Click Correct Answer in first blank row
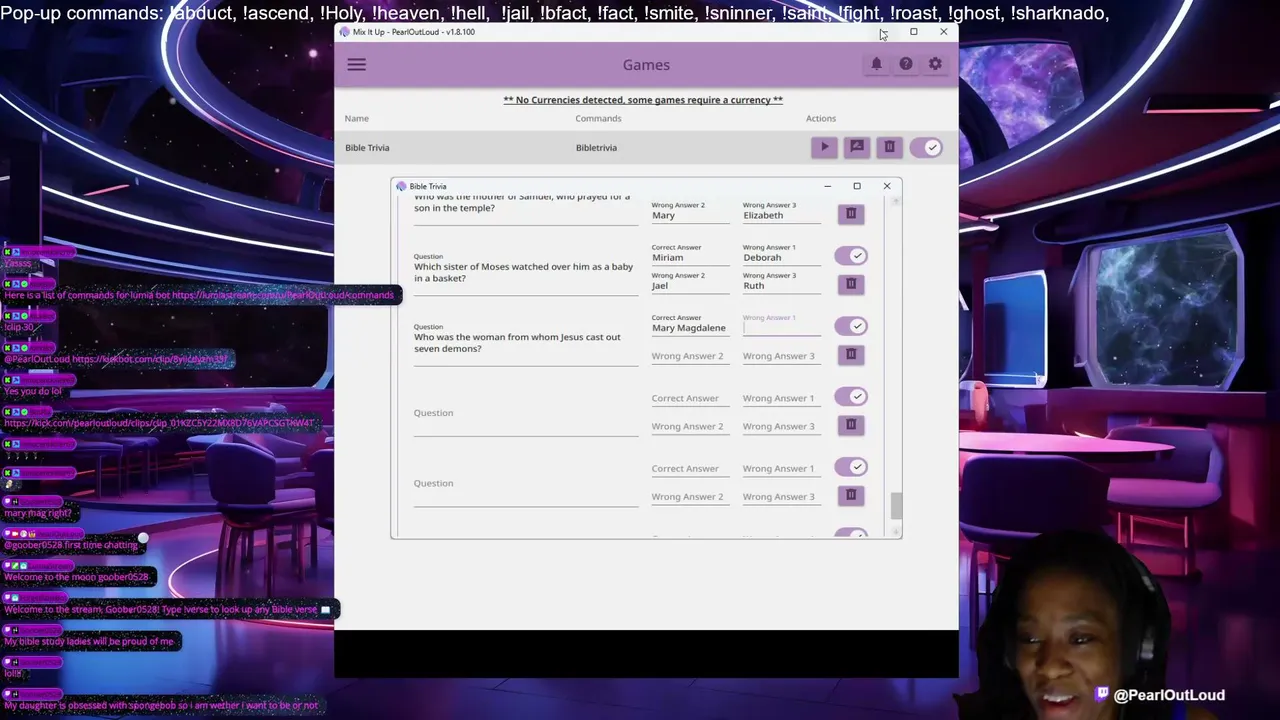 (x=690, y=398)
